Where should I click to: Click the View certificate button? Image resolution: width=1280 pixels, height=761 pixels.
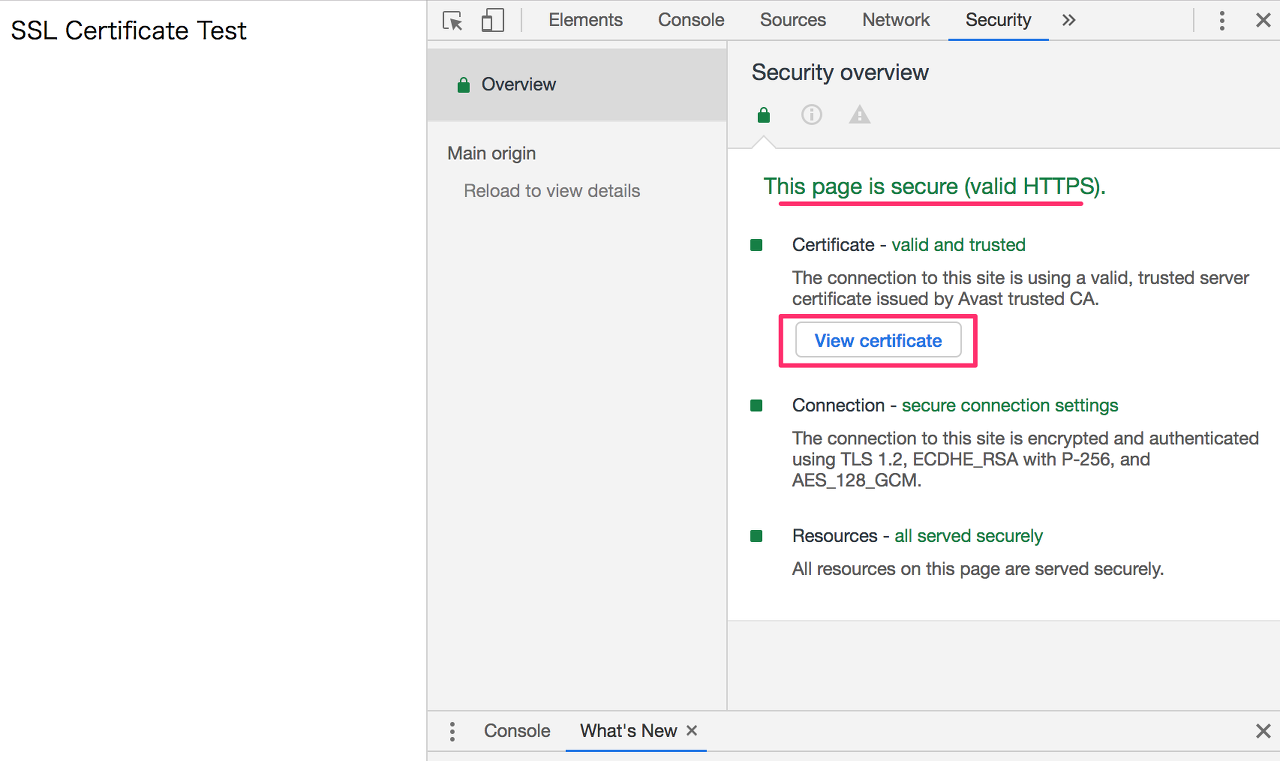[x=878, y=341]
